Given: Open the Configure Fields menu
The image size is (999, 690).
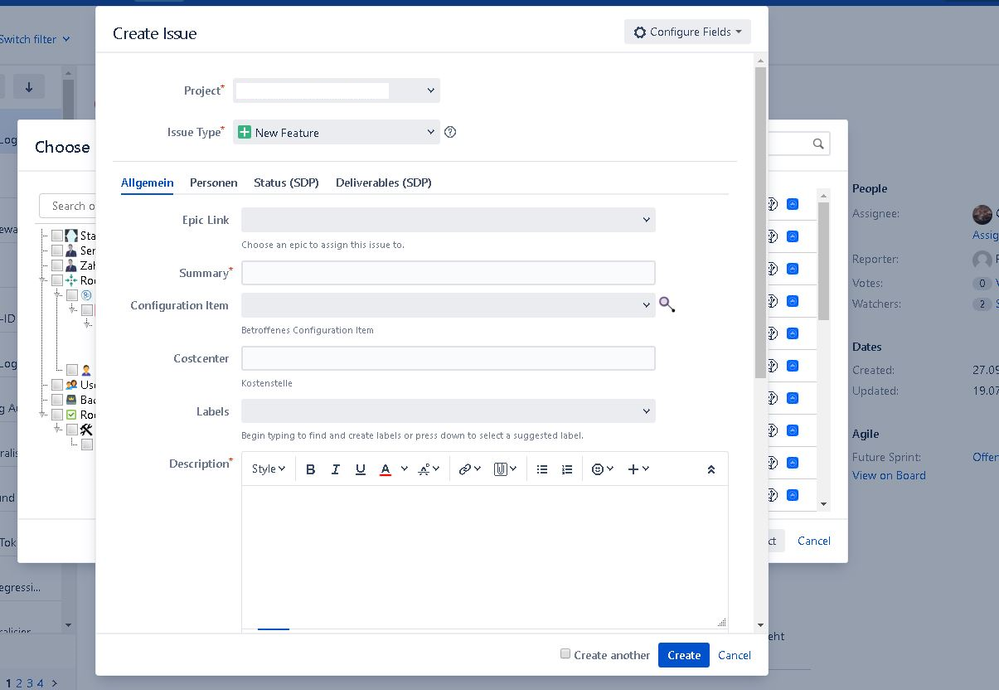Looking at the screenshot, I should 687,32.
